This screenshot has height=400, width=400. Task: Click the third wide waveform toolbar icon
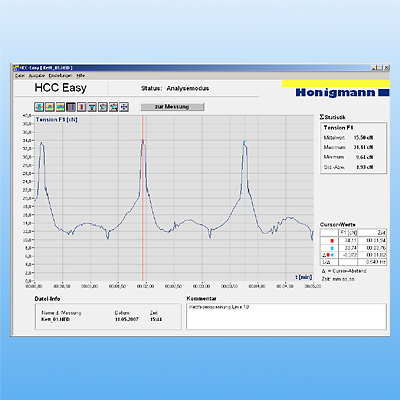click(60, 107)
